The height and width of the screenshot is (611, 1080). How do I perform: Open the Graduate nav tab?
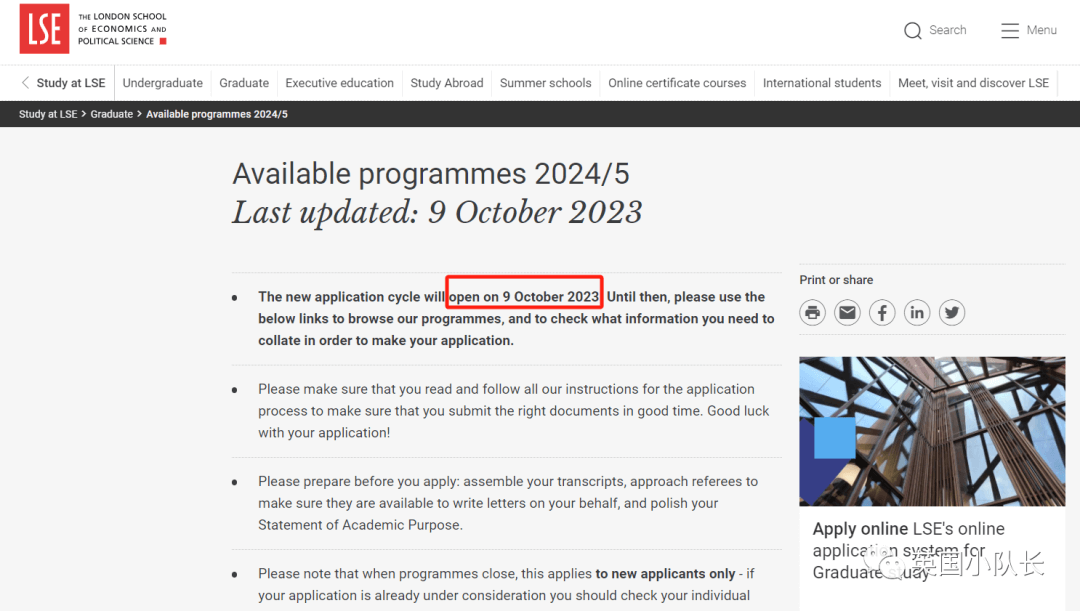point(244,83)
